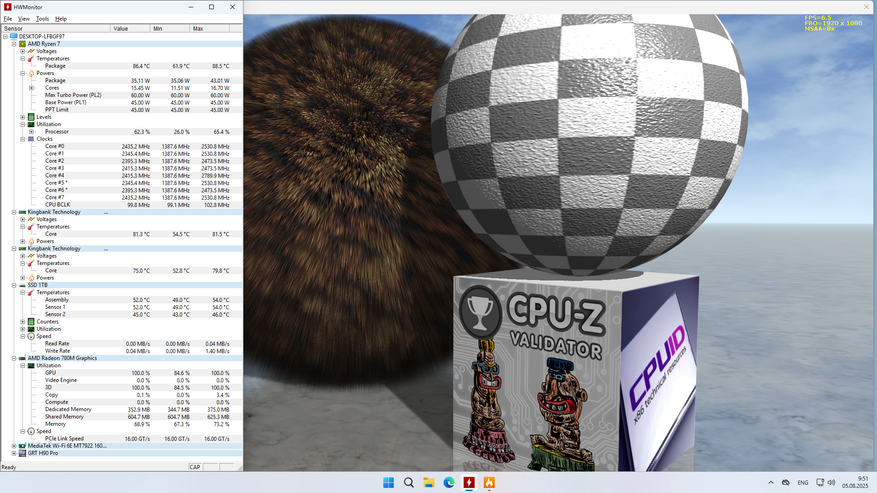Click the ENG language indicator
Viewport: 877px width, 493px height.
click(803, 482)
